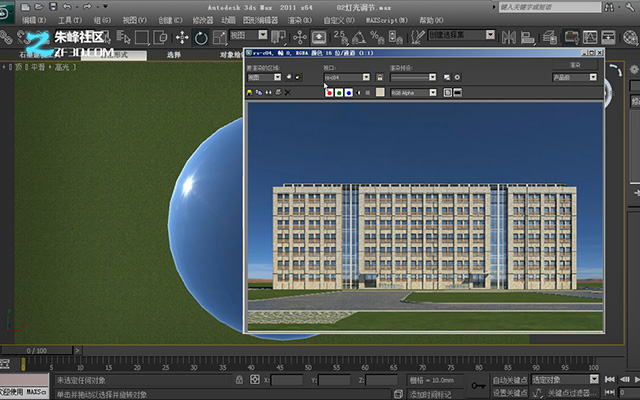Screen dimensions: 640x400
Task: Toggle the blue channel display
Action: [x=349, y=93]
